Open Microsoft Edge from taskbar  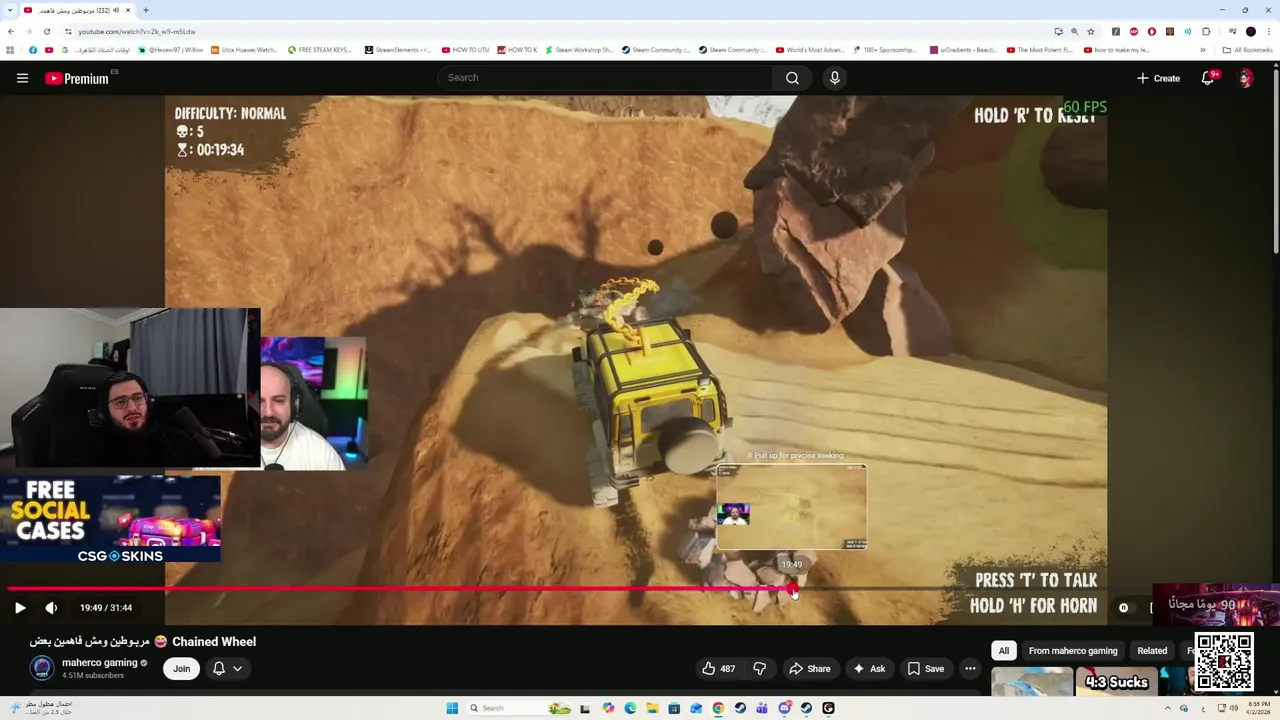pos(630,708)
